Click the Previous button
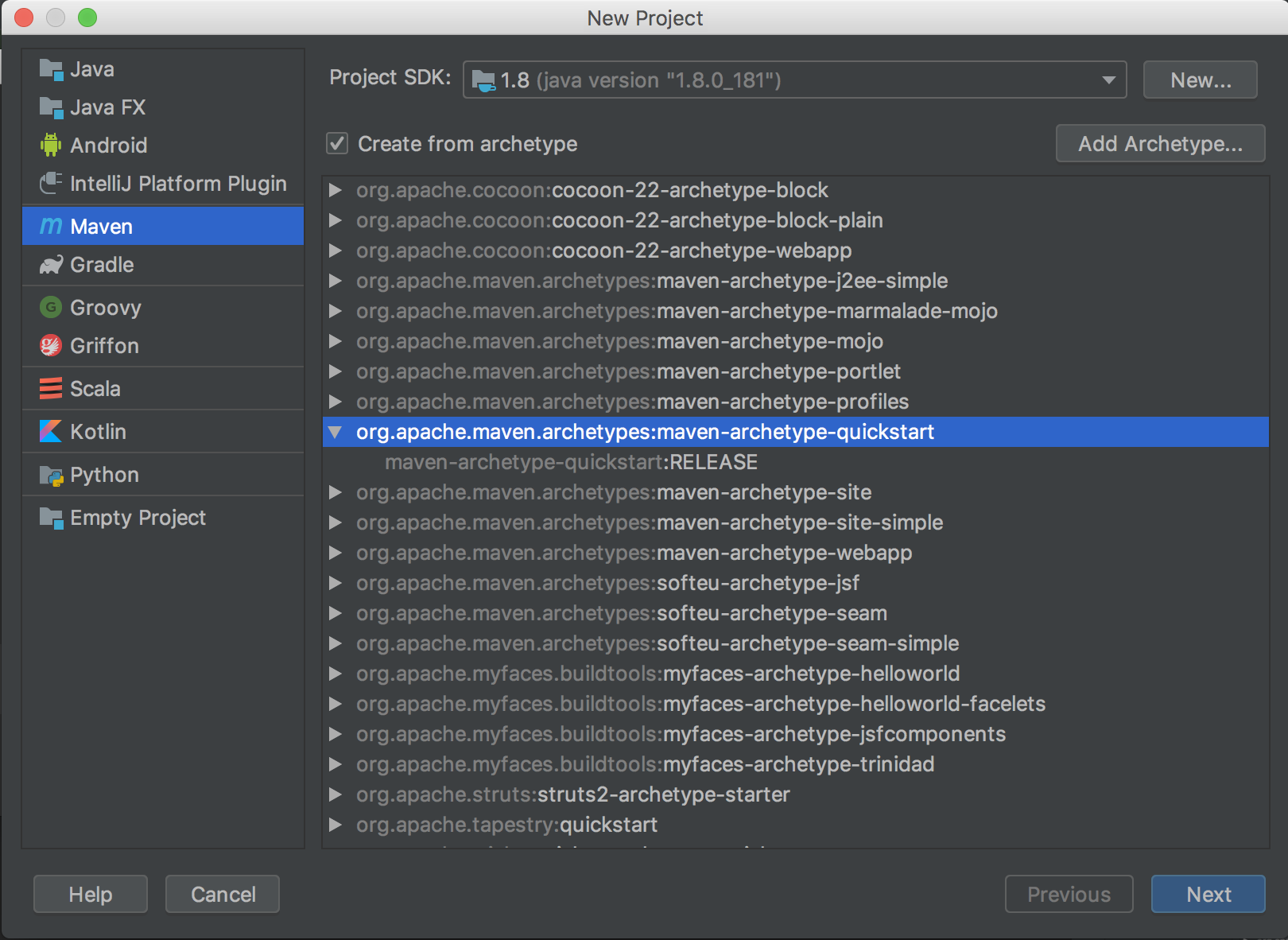This screenshot has height=940, width=1288. click(1069, 895)
